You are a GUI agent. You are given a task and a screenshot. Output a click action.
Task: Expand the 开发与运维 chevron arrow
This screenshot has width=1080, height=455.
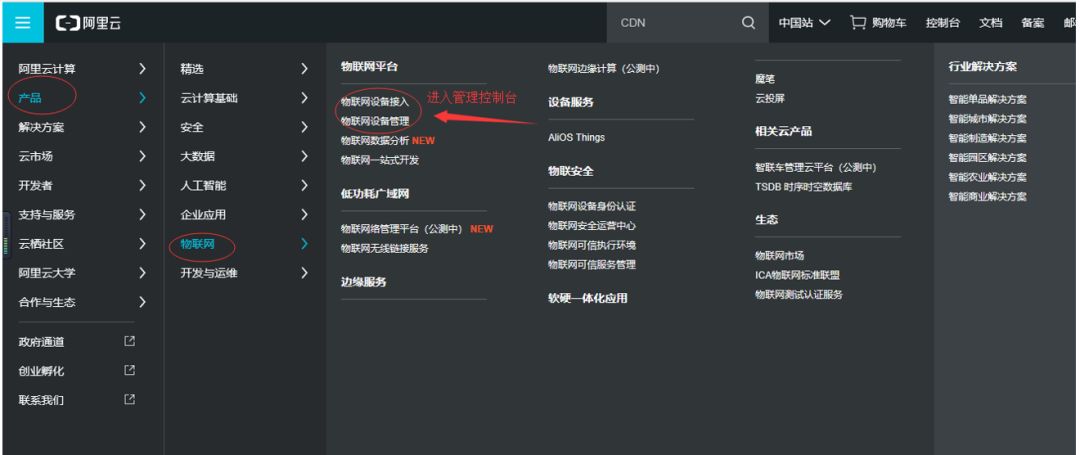coord(304,273)
